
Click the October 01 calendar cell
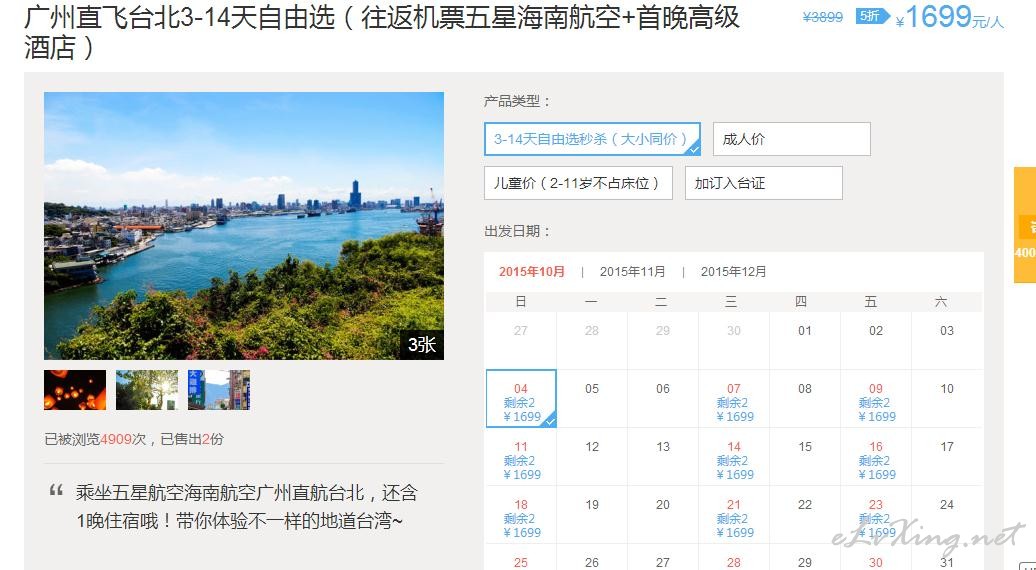(x=805, y=340)
